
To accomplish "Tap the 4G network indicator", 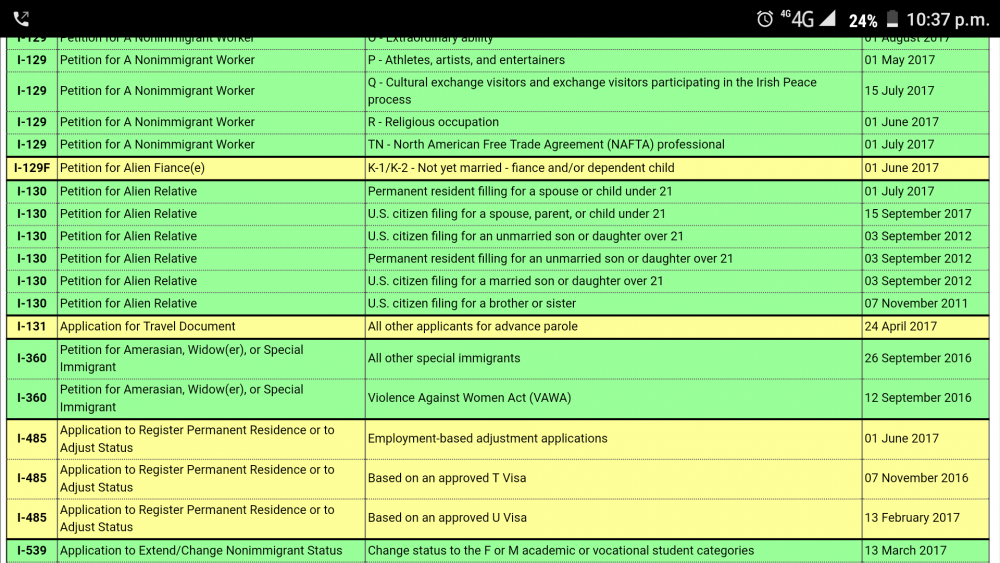I will click(798, 19).
